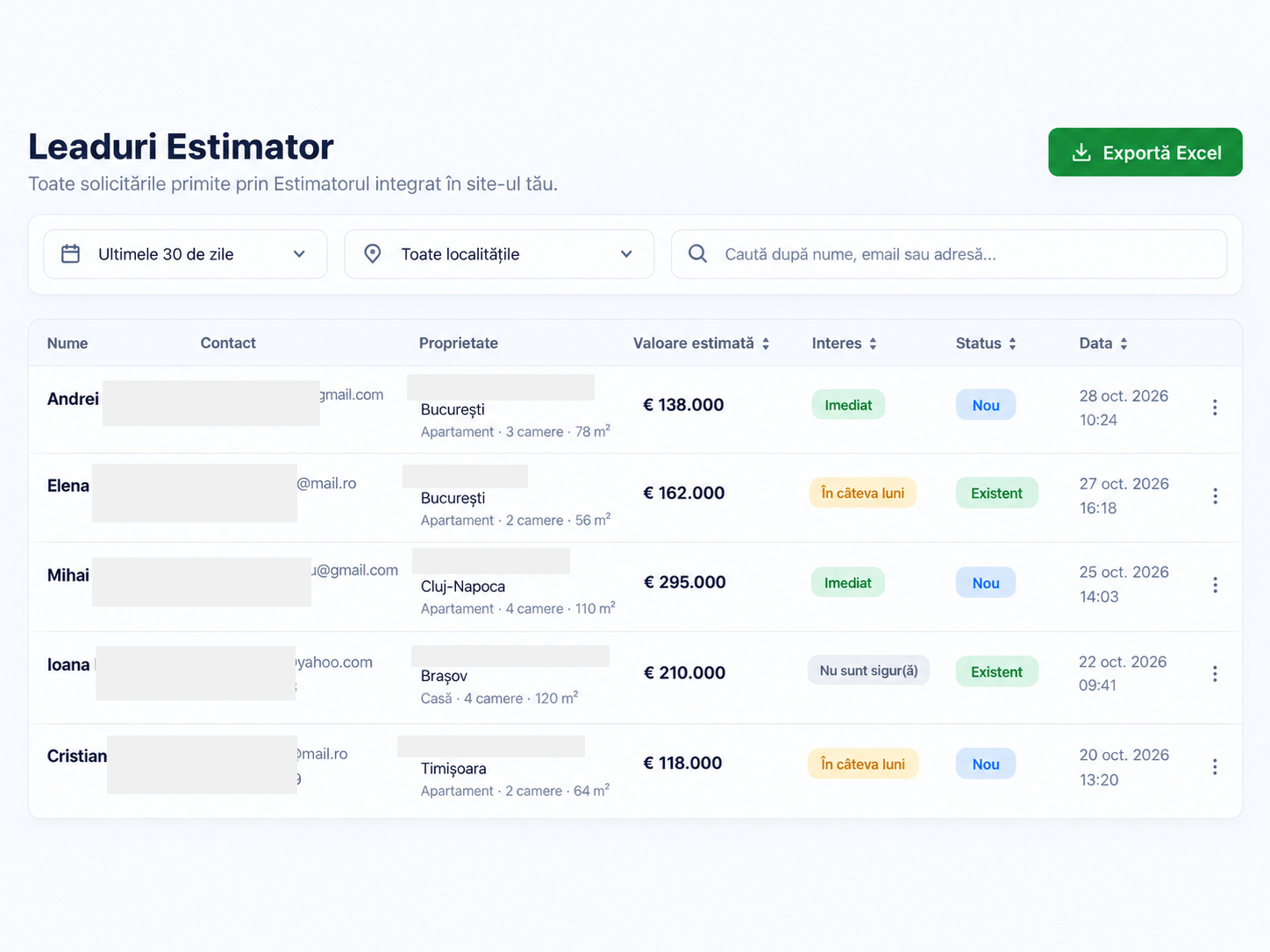The image size is (1270, 952).
Task: Click the Nou status badge for Andrei
Action: pyautogui.click(x=986, y=405)
